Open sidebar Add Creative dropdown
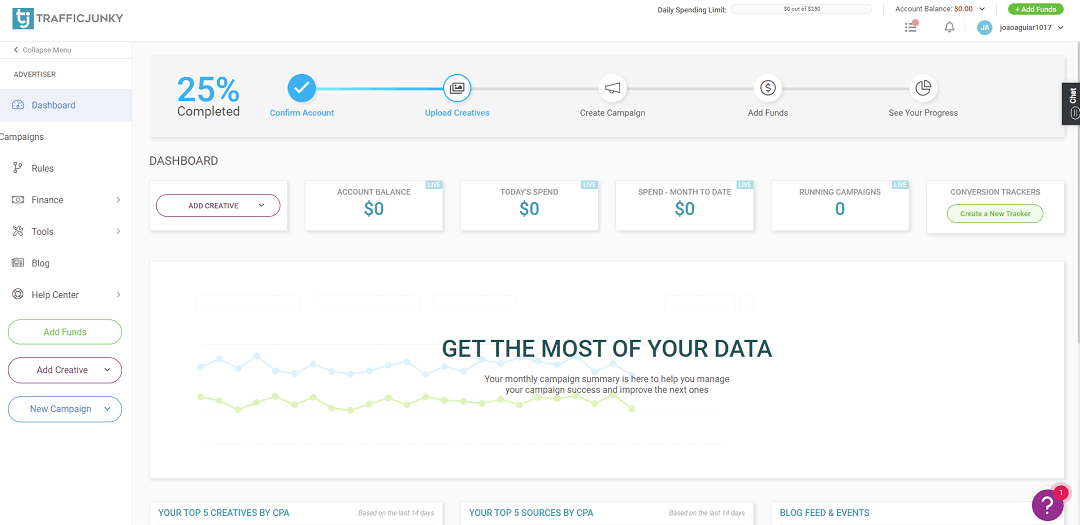Image resolution: width=1080 pixels, height=525 pixels. coord(65,370)
